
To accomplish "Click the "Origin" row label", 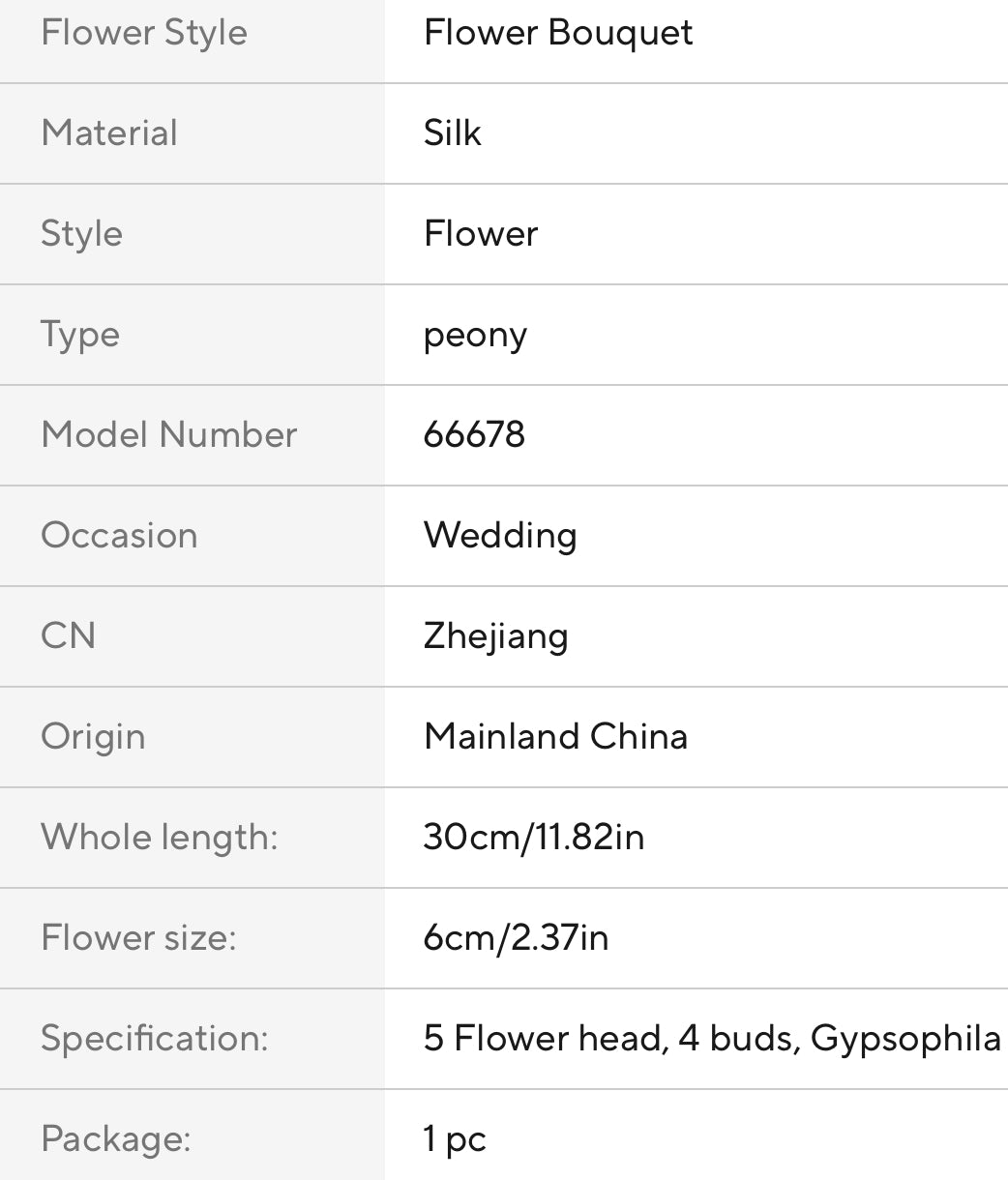I will (x=93, y=737).
